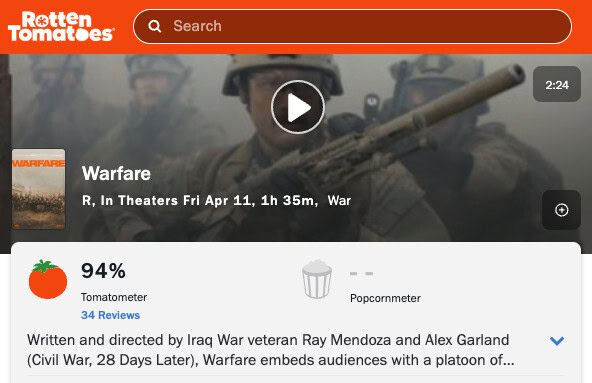The width and height of the screenshot is (592, 383).
Task: Click the release info line under the title
Action: pos(216,201)
